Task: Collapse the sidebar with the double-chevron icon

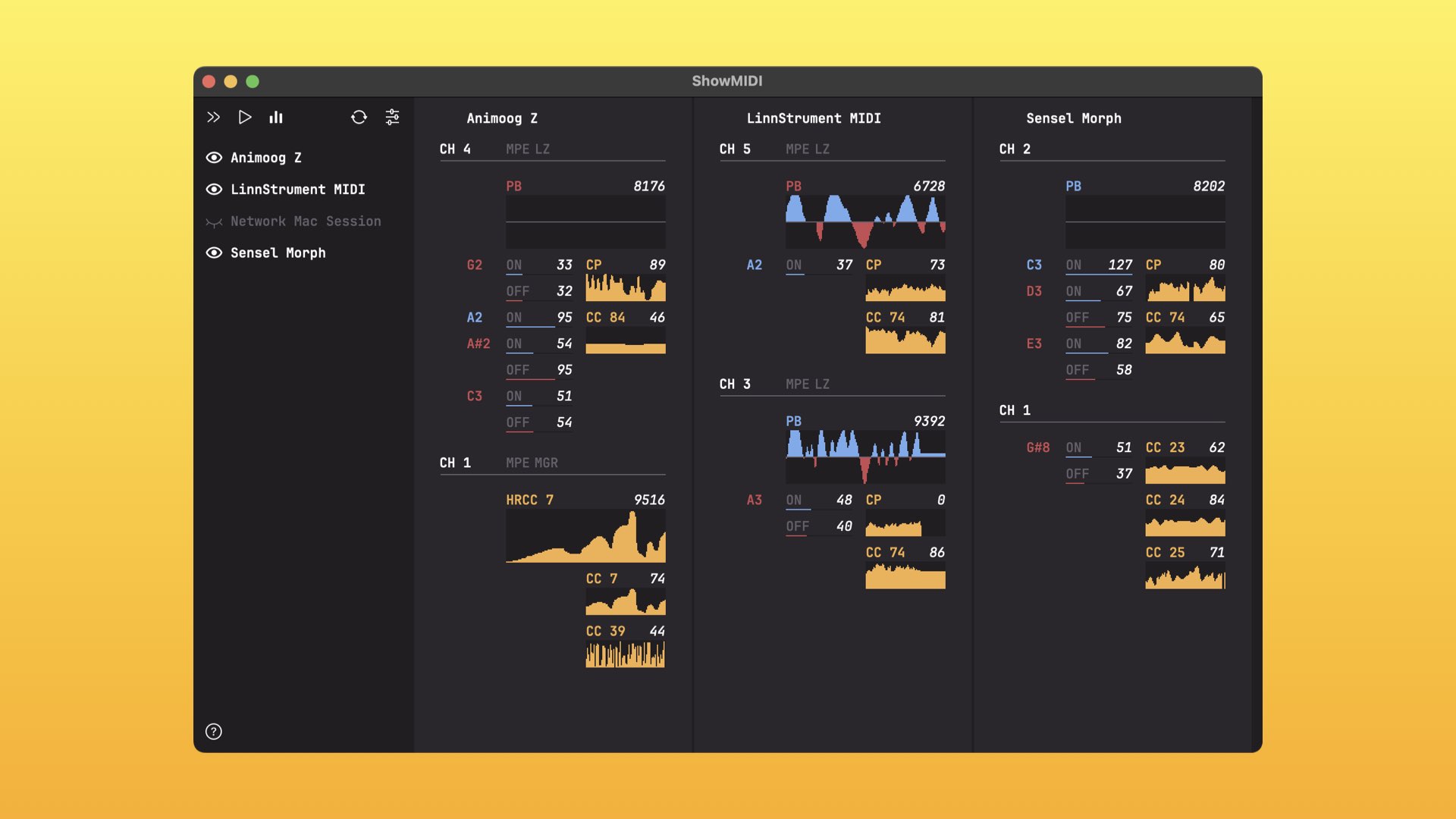Action: pos(213,117)
